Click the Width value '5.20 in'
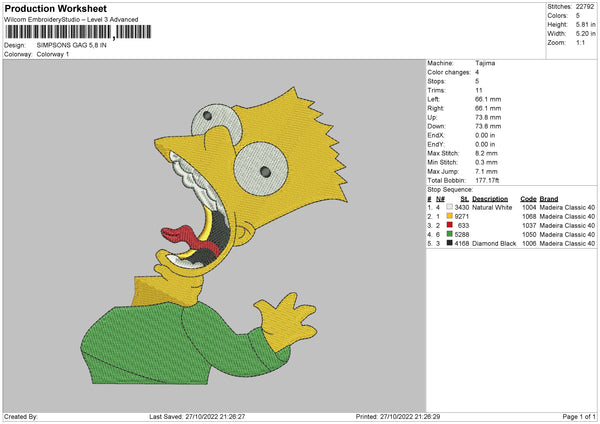 click(x=585, y=34)
